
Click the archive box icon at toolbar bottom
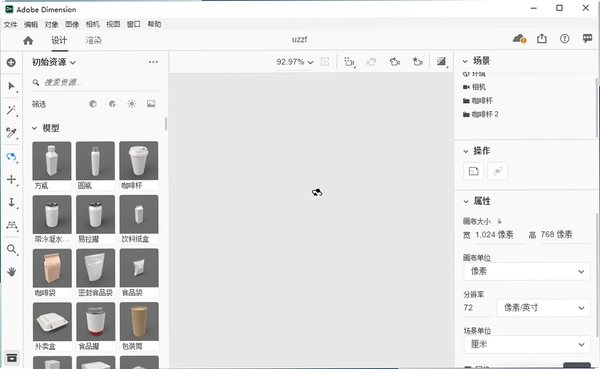pos(12,358)
